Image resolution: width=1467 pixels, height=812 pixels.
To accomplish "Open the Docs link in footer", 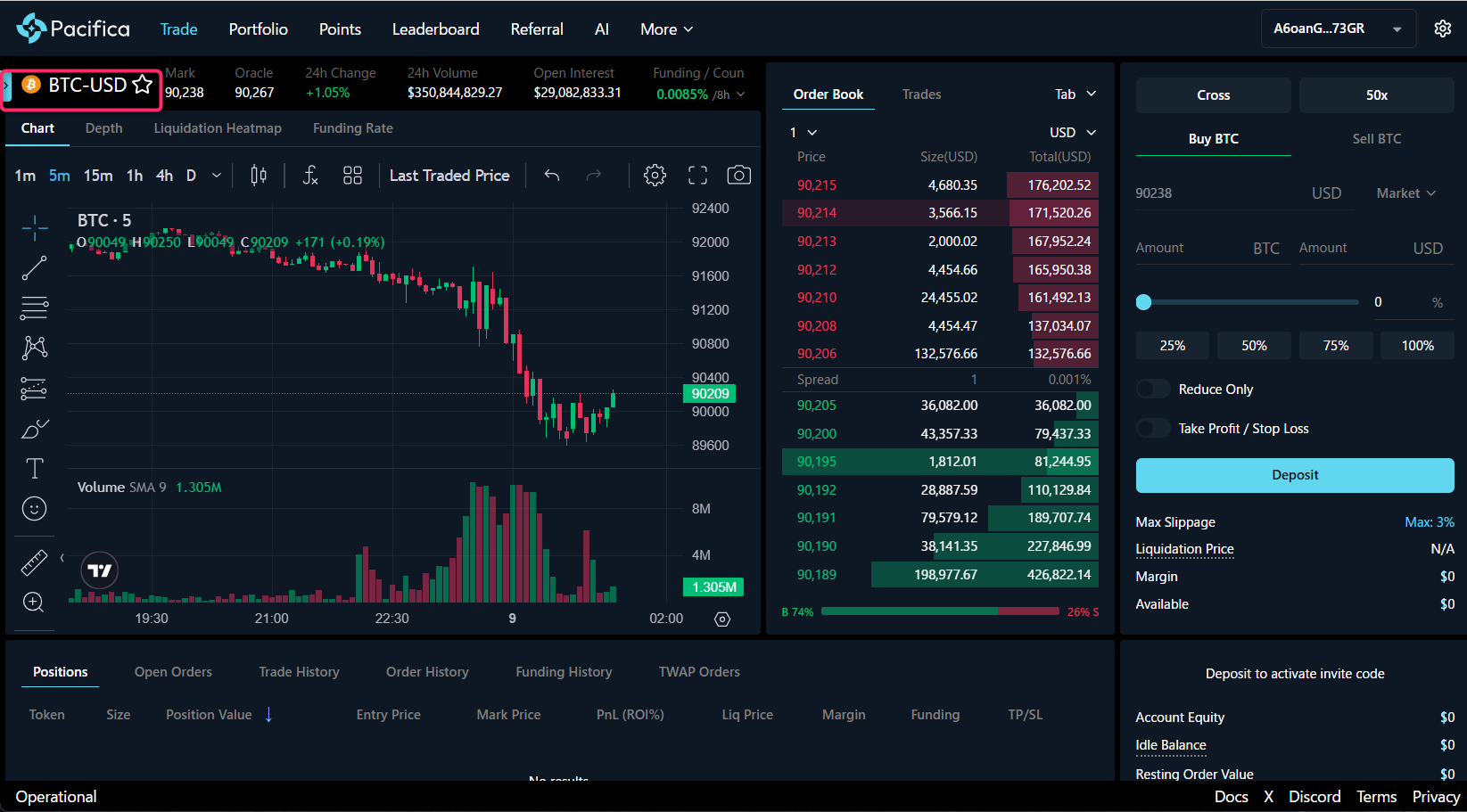I will [1231, 796].
